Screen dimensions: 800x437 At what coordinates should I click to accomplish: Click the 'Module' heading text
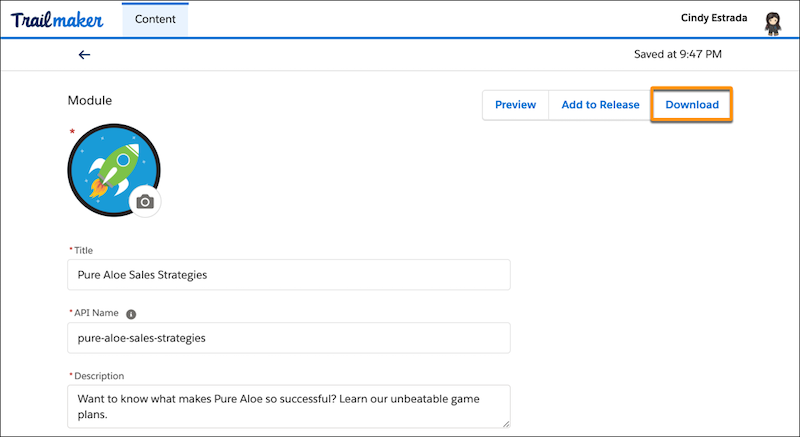tap(90, 100)
